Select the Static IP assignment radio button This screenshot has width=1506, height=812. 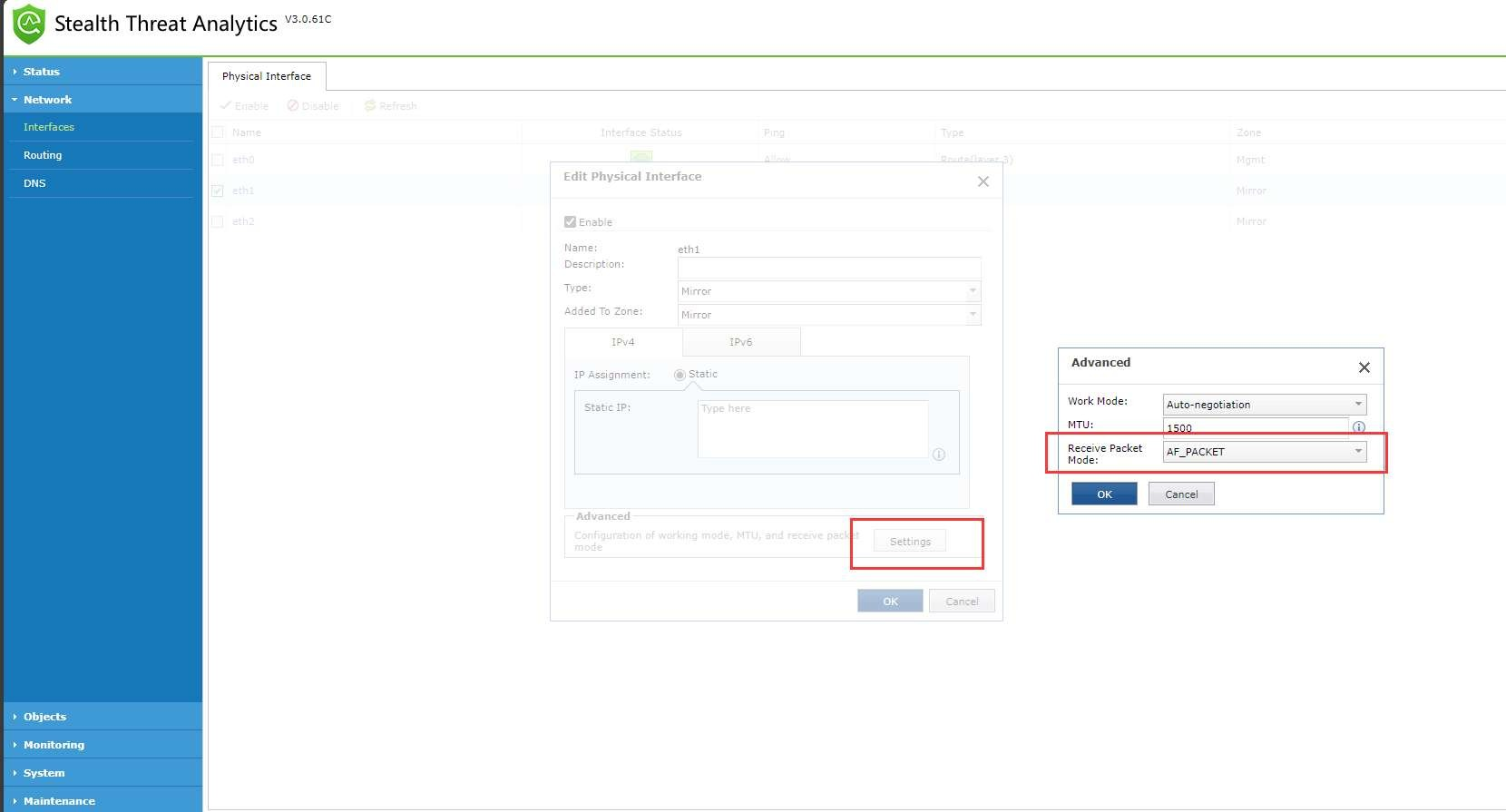pyautogui.click(x=680, y=375)
